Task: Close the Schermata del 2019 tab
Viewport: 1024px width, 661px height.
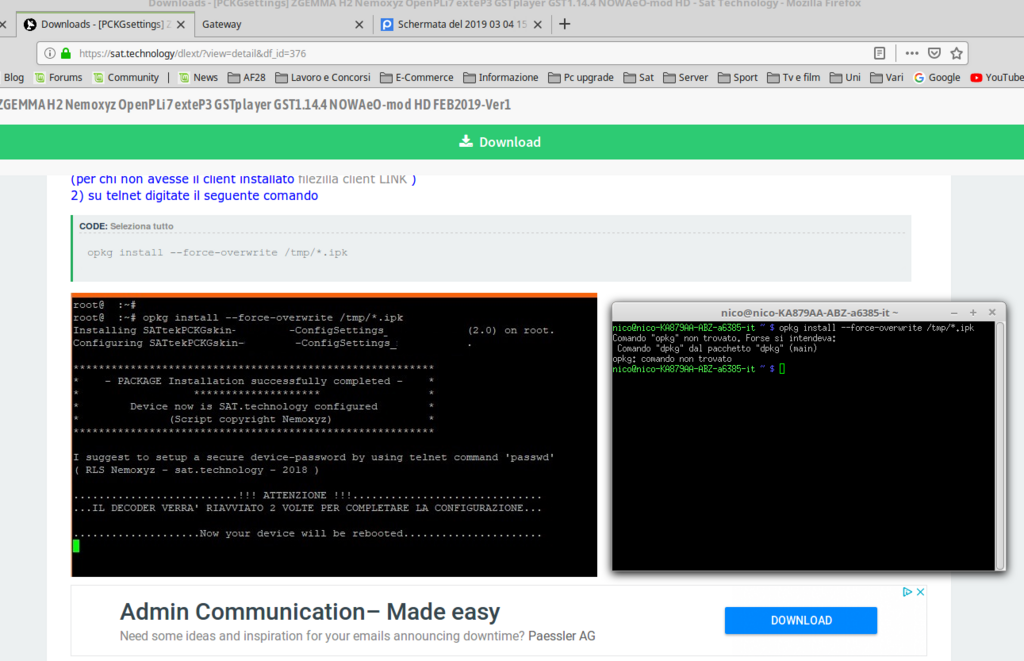Action: pyautogui.click(x=537, y=24)
